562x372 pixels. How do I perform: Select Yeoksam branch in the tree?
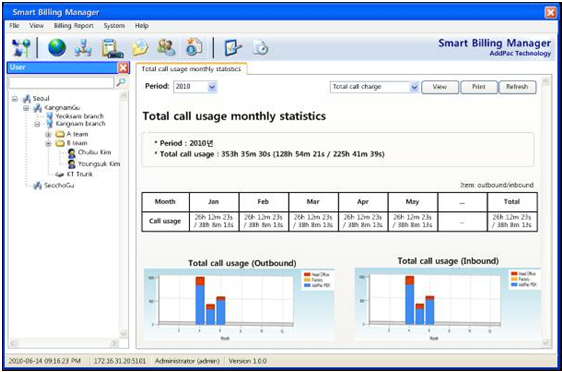coord(80,116)
